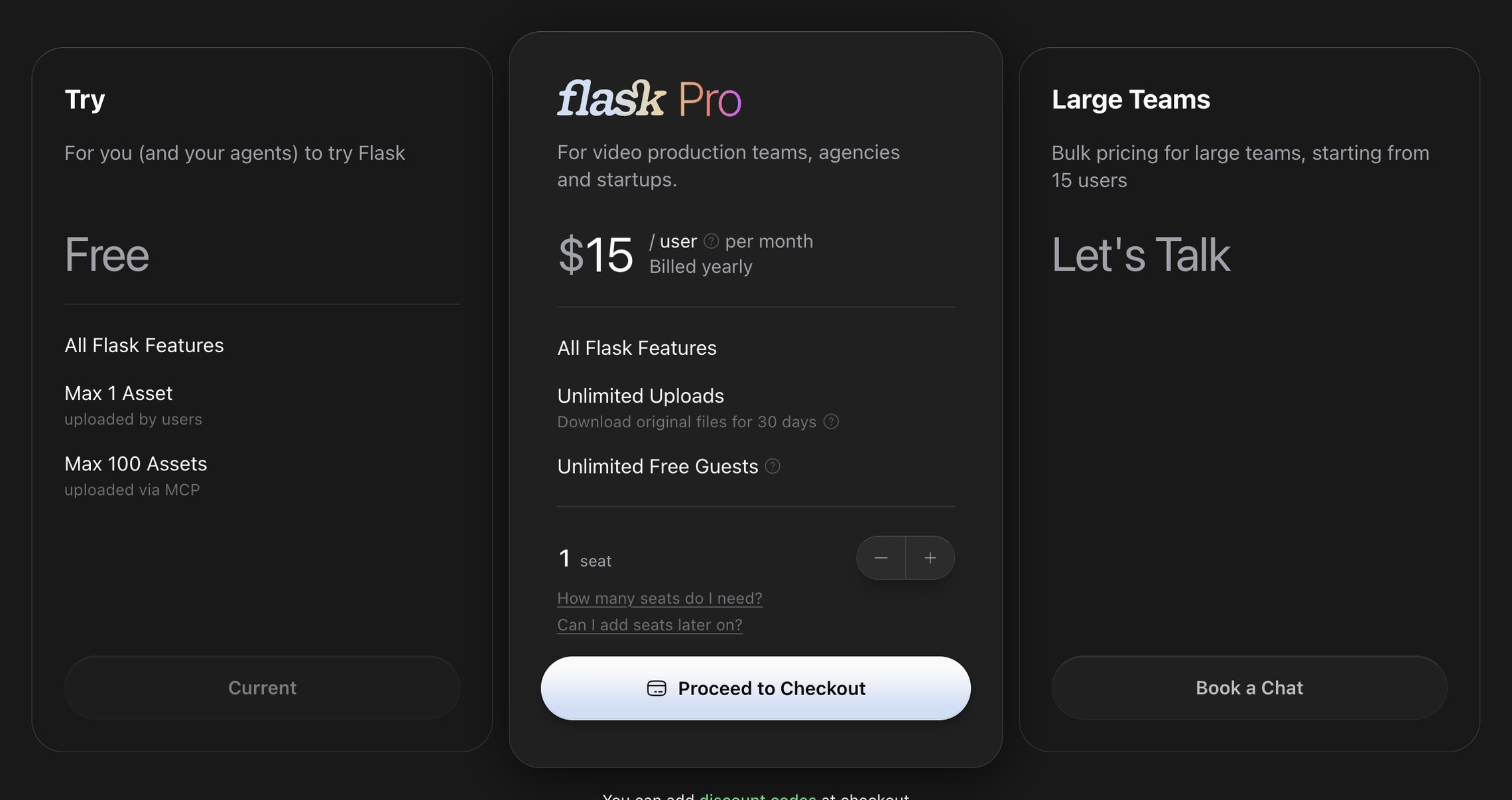Click the 1 seat count value
The width and height of the screenshot is (1512, 800).
click(x=564, y=559)
